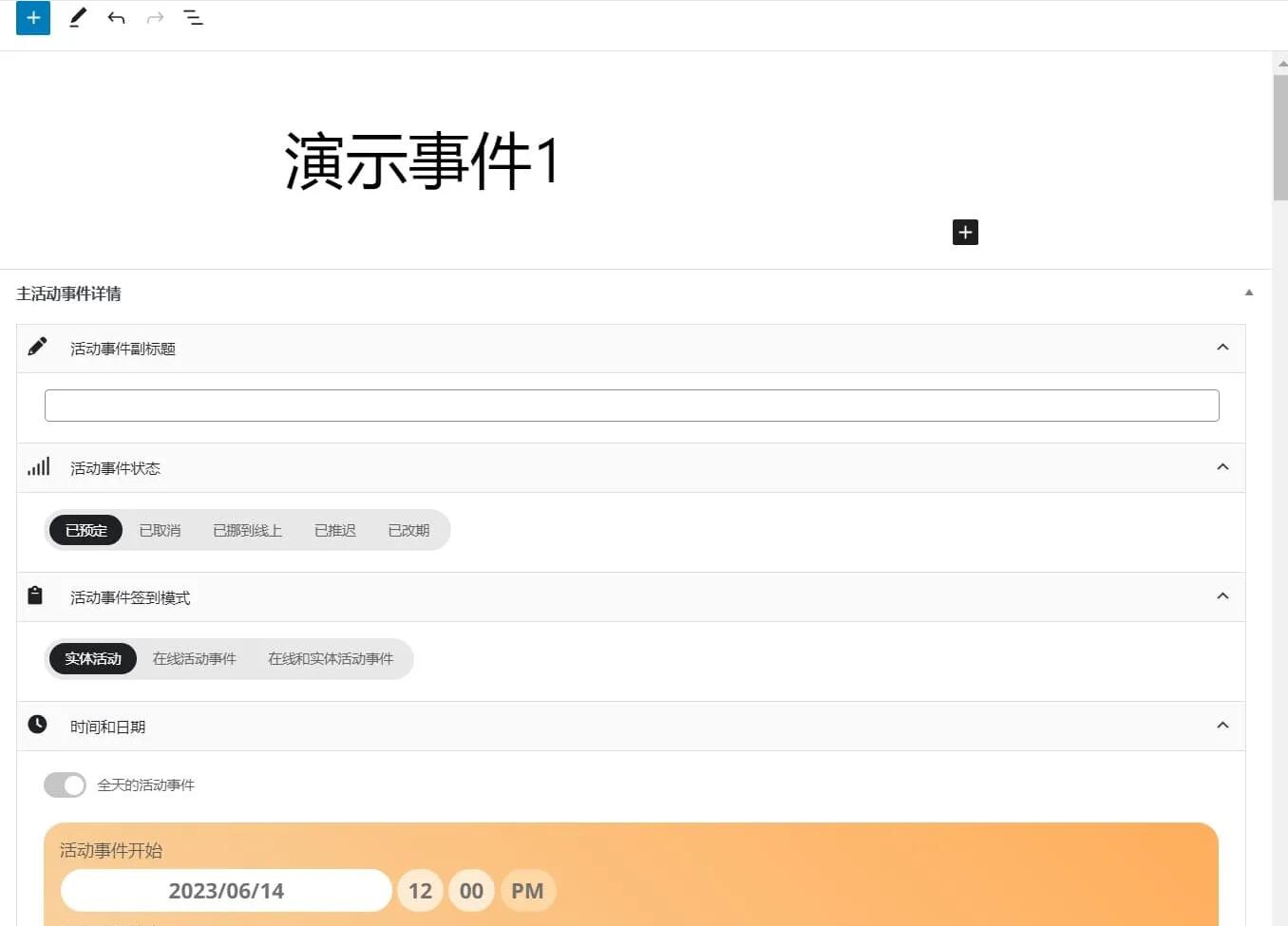Select 已预定 event status
This screenshot has height=926, width=1288.
point(86,530)
